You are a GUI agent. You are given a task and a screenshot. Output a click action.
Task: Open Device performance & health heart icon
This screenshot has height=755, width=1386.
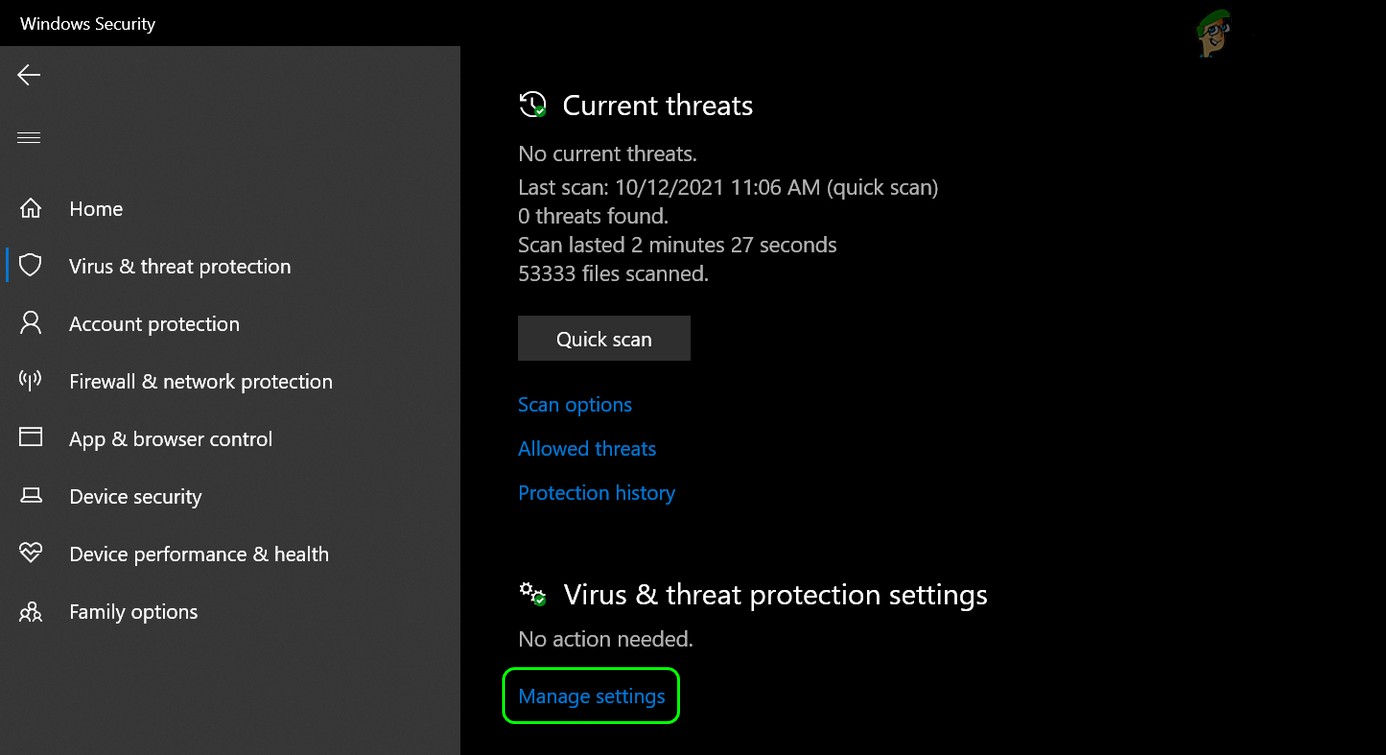(x=31, y=553)
